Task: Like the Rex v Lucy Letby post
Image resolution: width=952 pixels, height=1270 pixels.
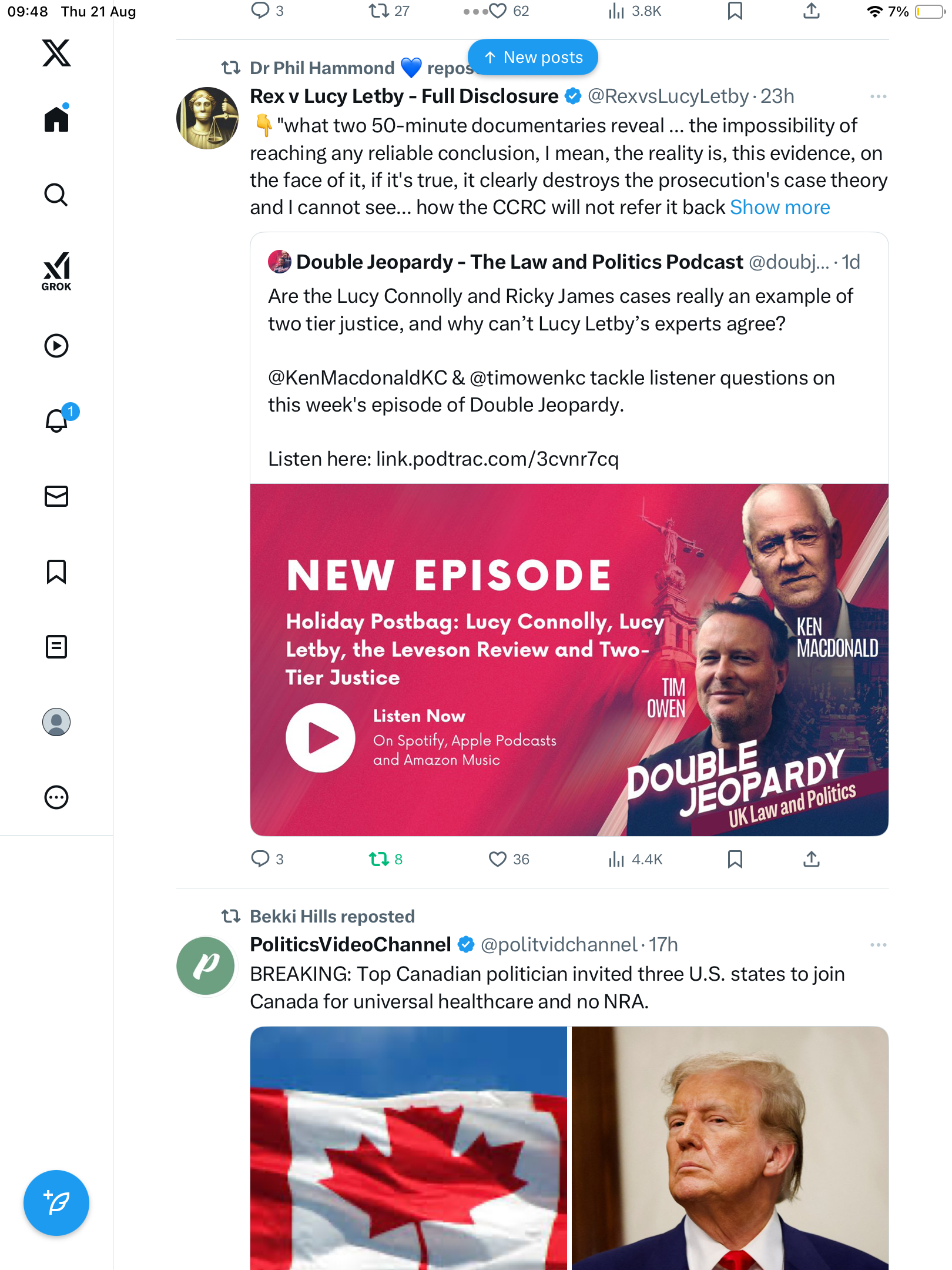Action: 498,860
